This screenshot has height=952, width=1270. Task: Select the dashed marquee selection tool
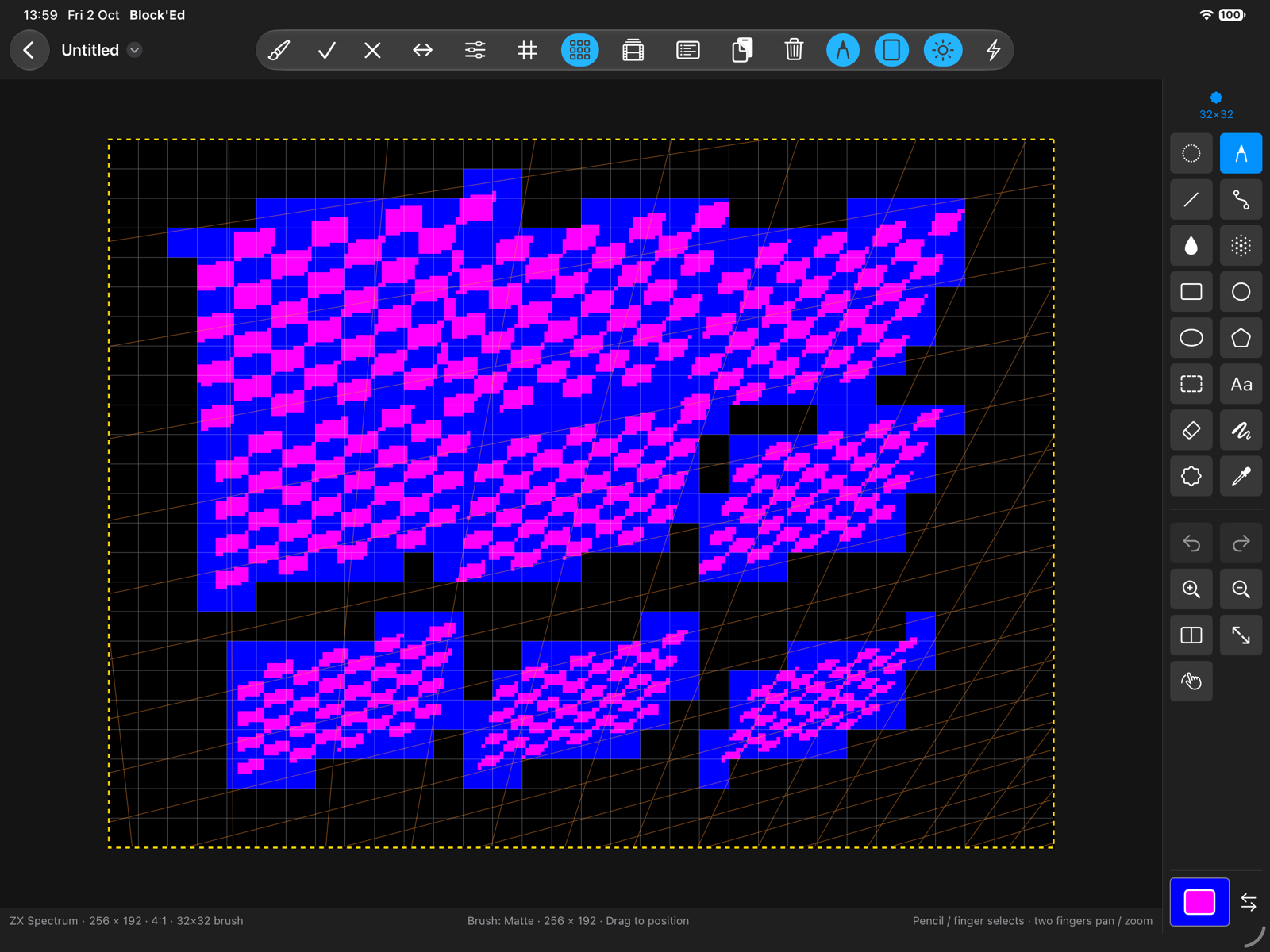pyautogui.click(x=1191, y=384)
